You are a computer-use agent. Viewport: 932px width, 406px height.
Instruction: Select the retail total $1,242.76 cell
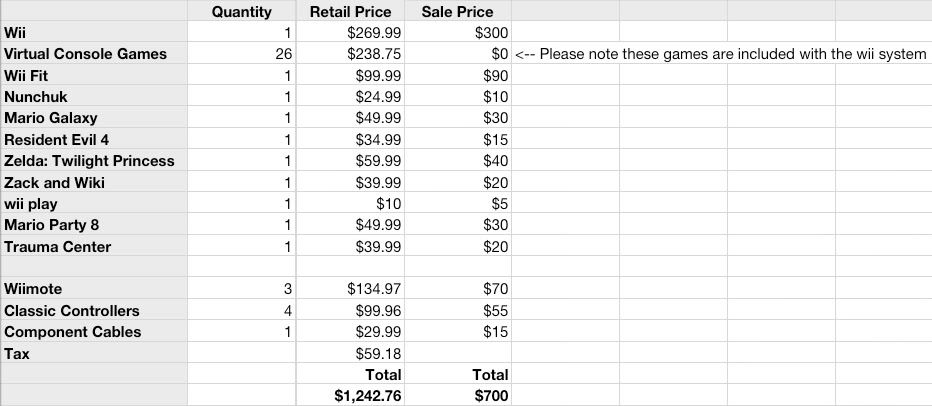(350, 395)
